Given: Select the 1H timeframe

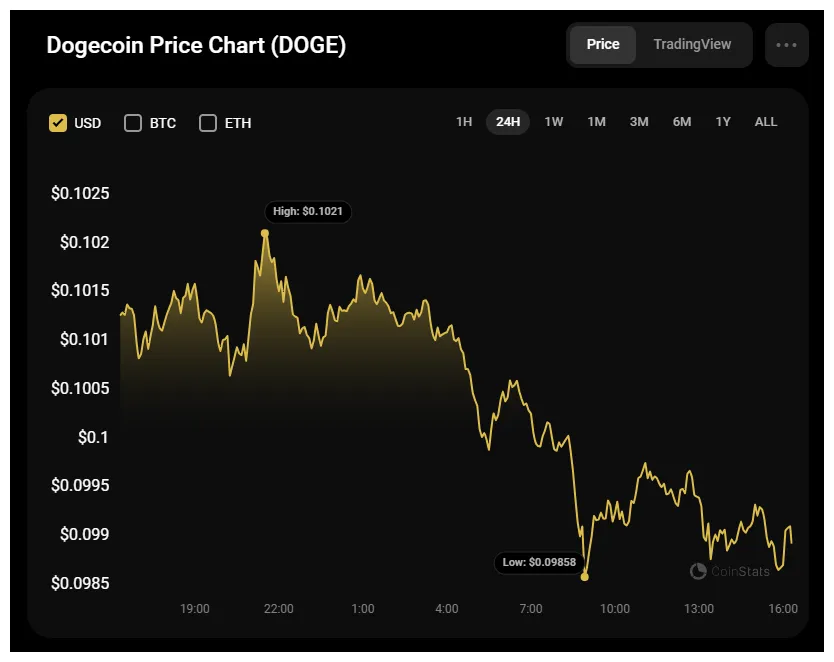Looking at the screenshot, I should [462, 121].
